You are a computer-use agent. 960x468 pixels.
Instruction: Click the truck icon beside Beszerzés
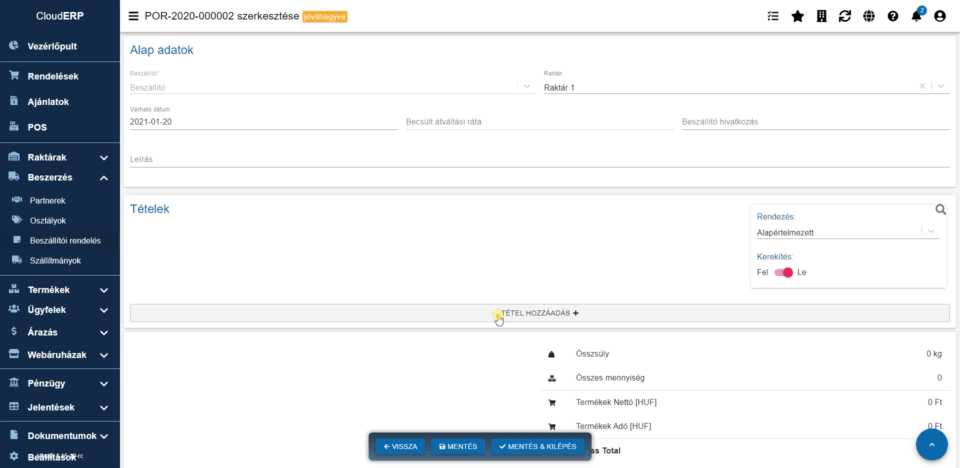[x=14, y=177]
